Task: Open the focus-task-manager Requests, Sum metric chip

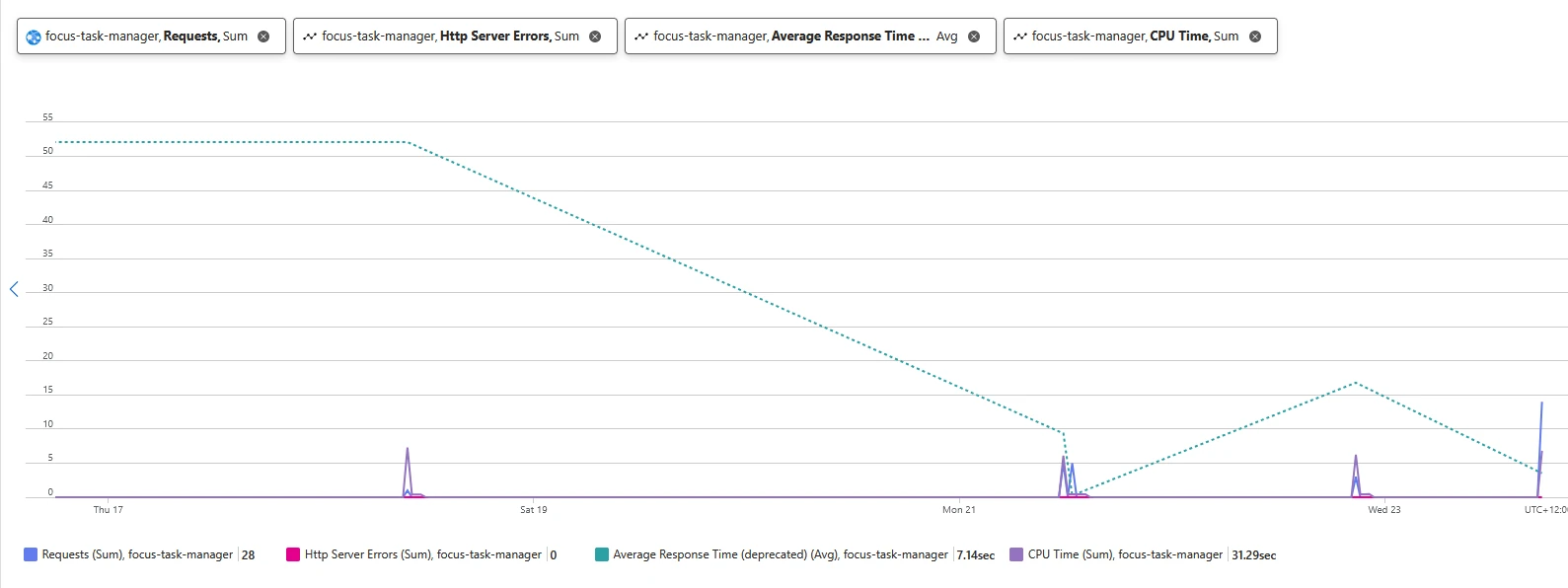Action: click(x=151, y=37)
